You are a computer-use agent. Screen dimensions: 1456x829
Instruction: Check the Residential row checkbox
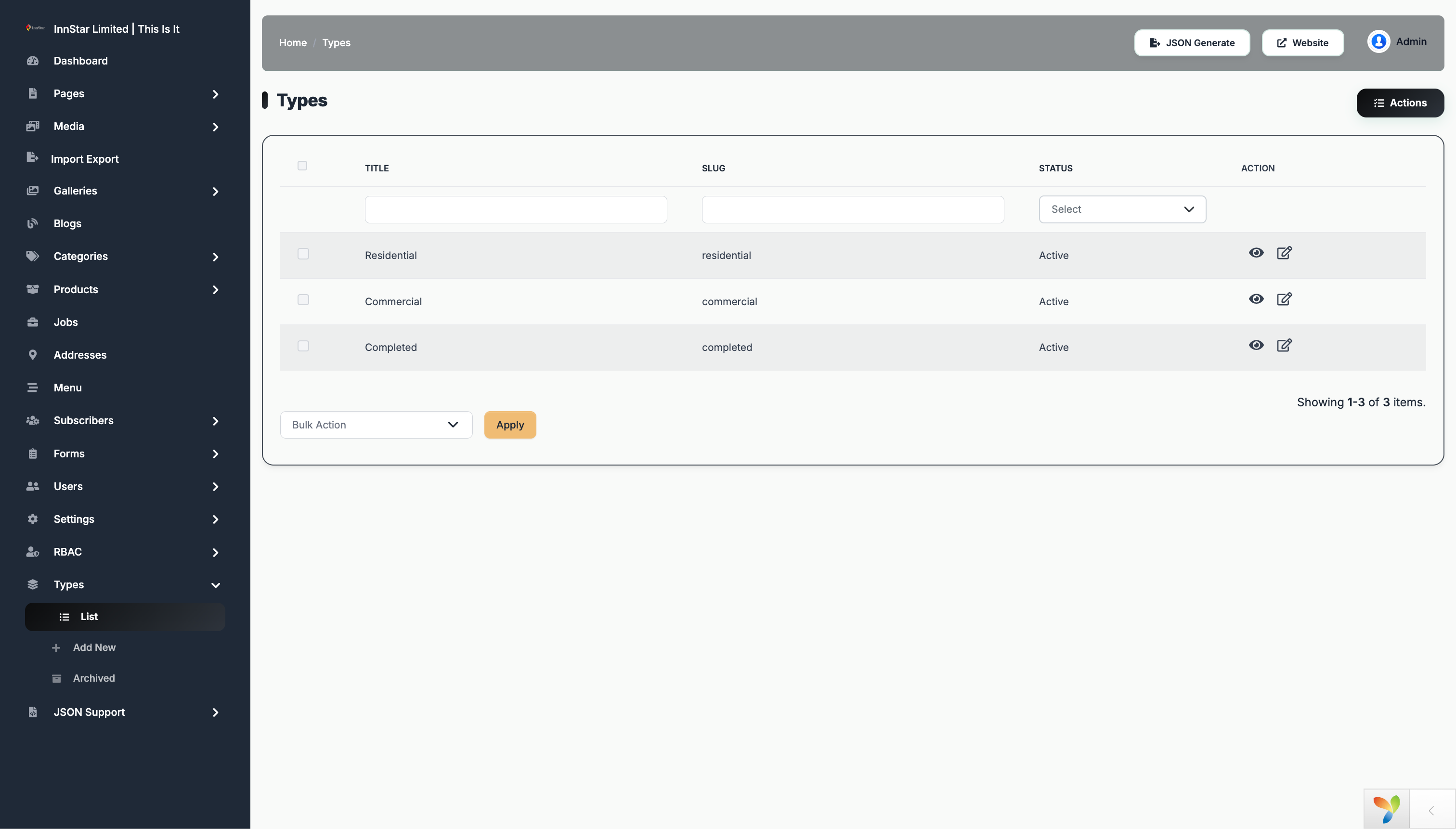coord(303,254)
